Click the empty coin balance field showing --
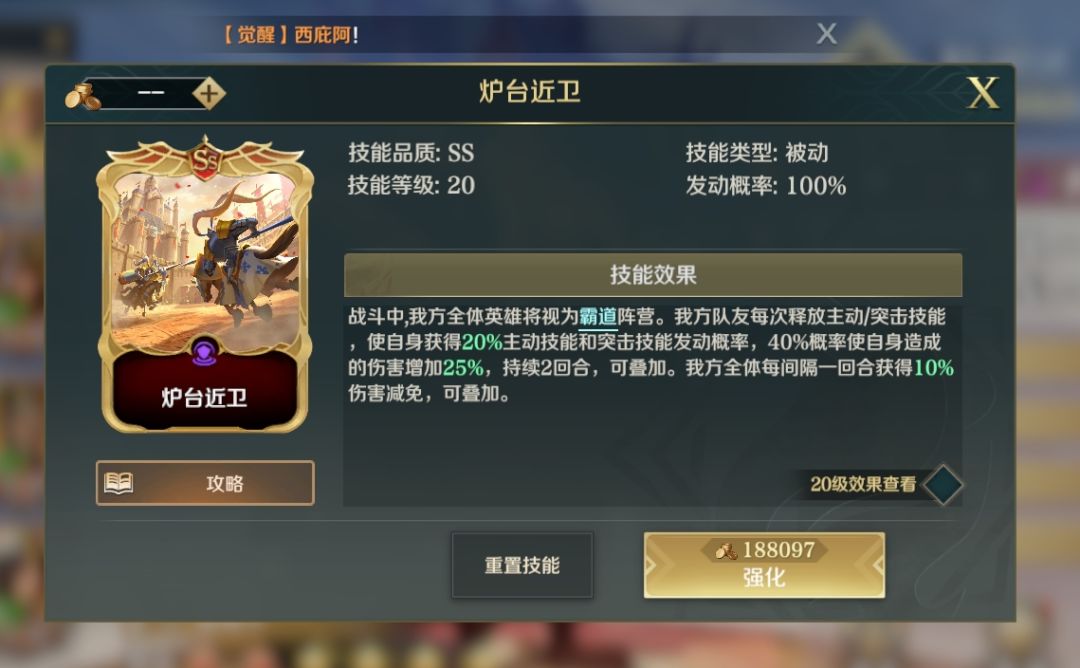Image resolution: width=1080 pixels, height=668 pixels. [150, 94]
